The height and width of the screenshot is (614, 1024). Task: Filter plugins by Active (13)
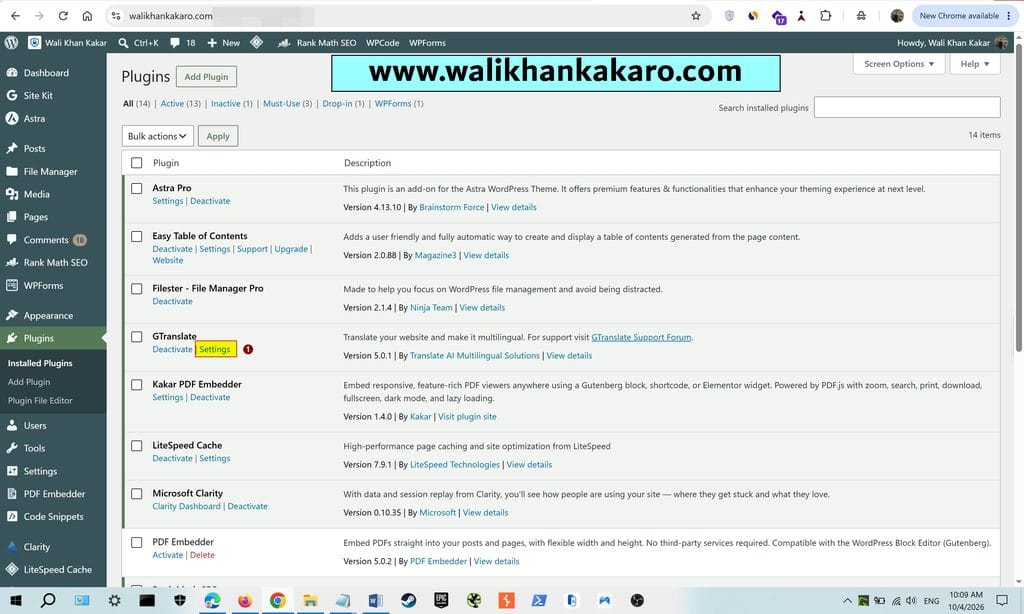click(x=180, y=103)
